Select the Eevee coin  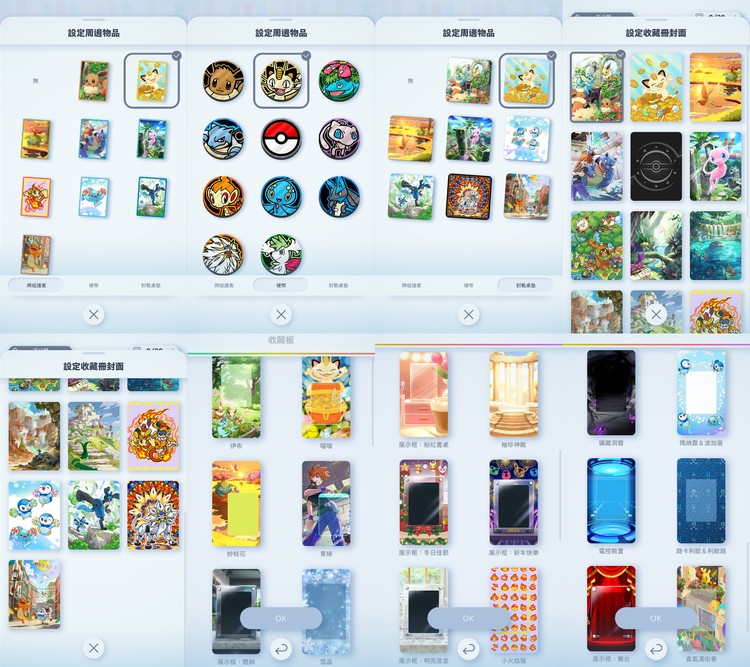tap(223, 80)
